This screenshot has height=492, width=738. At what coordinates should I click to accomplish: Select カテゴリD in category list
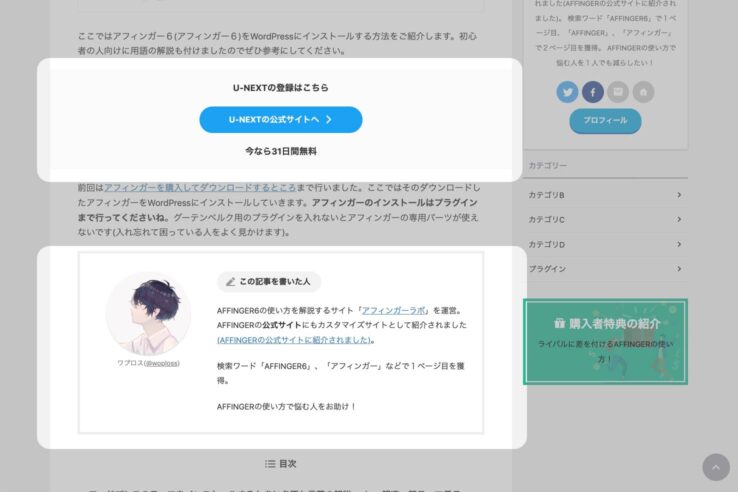[605, 244]
